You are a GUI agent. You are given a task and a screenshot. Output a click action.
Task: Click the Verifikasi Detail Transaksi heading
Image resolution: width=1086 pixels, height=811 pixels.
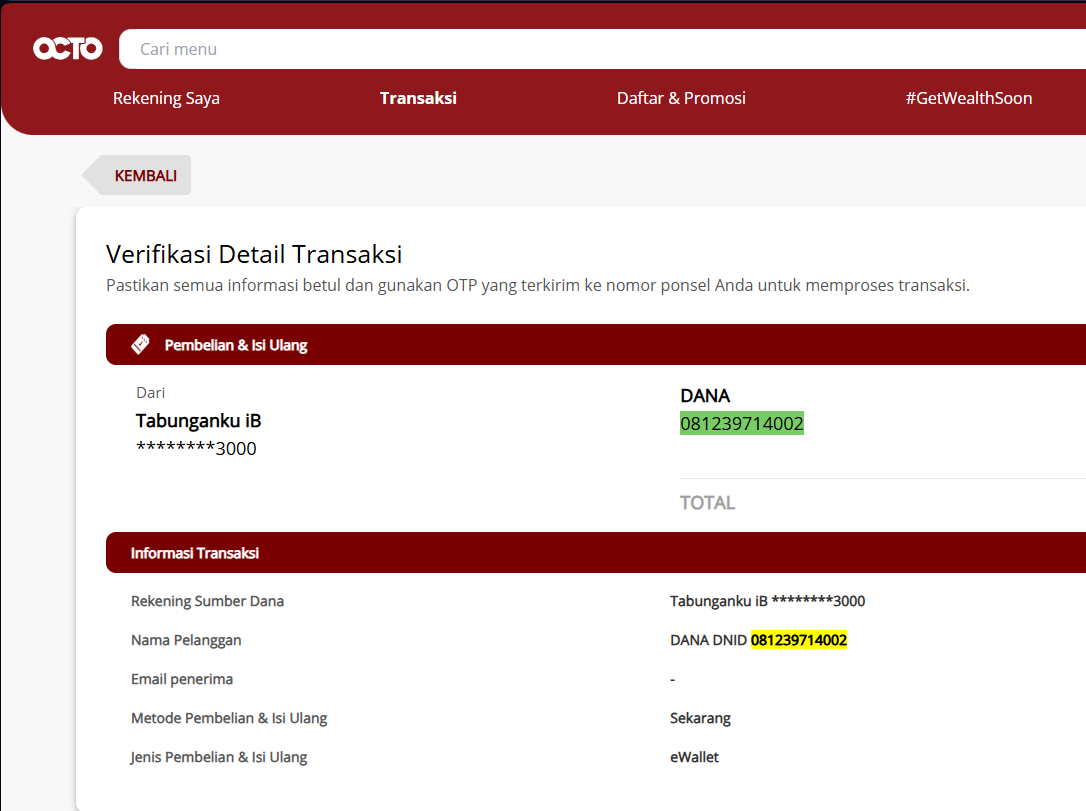[254, 254]
